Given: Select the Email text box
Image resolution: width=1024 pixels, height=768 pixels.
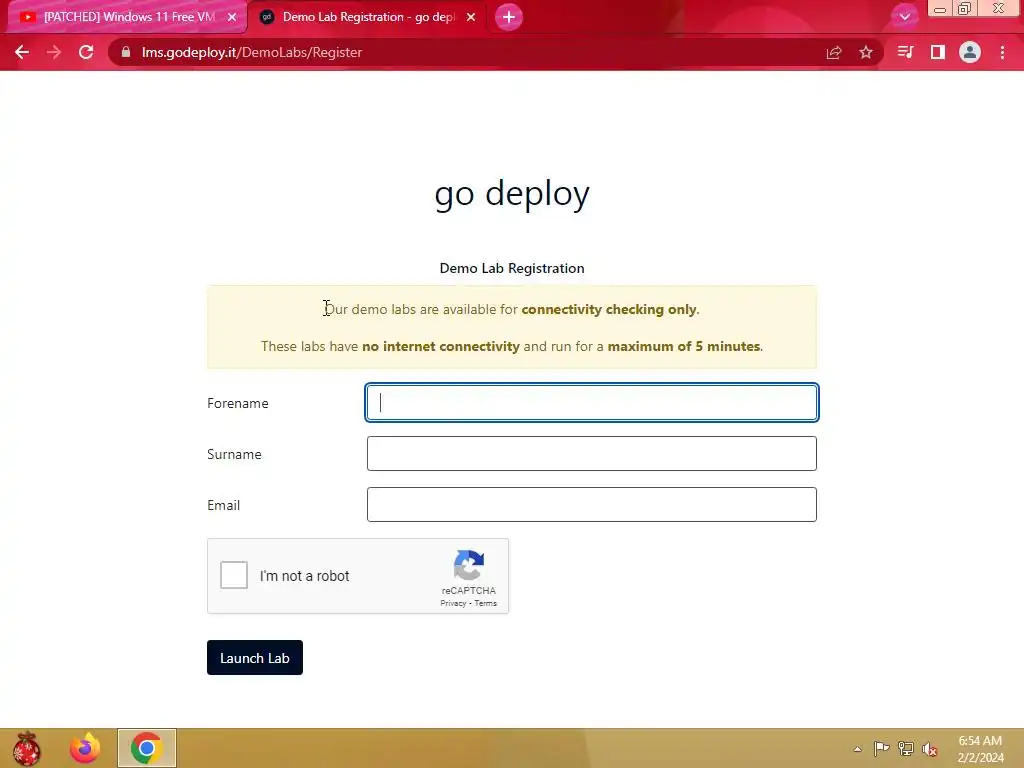Looking at the screenshot, I should click(x=592, y=504).
